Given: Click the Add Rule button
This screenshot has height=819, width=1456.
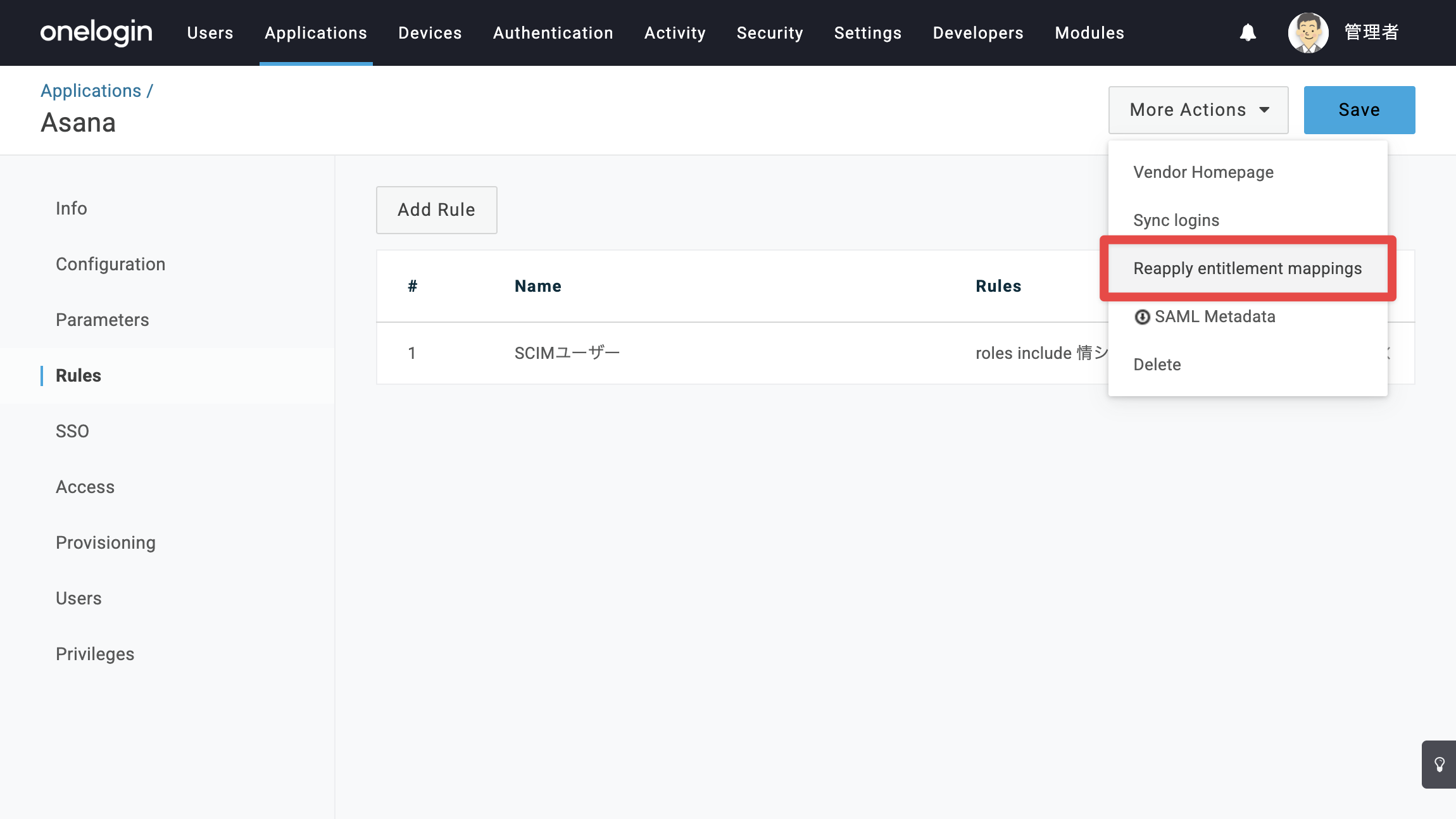Looking at the screenshot, I should pyautogui.click(x=437, y=210).
